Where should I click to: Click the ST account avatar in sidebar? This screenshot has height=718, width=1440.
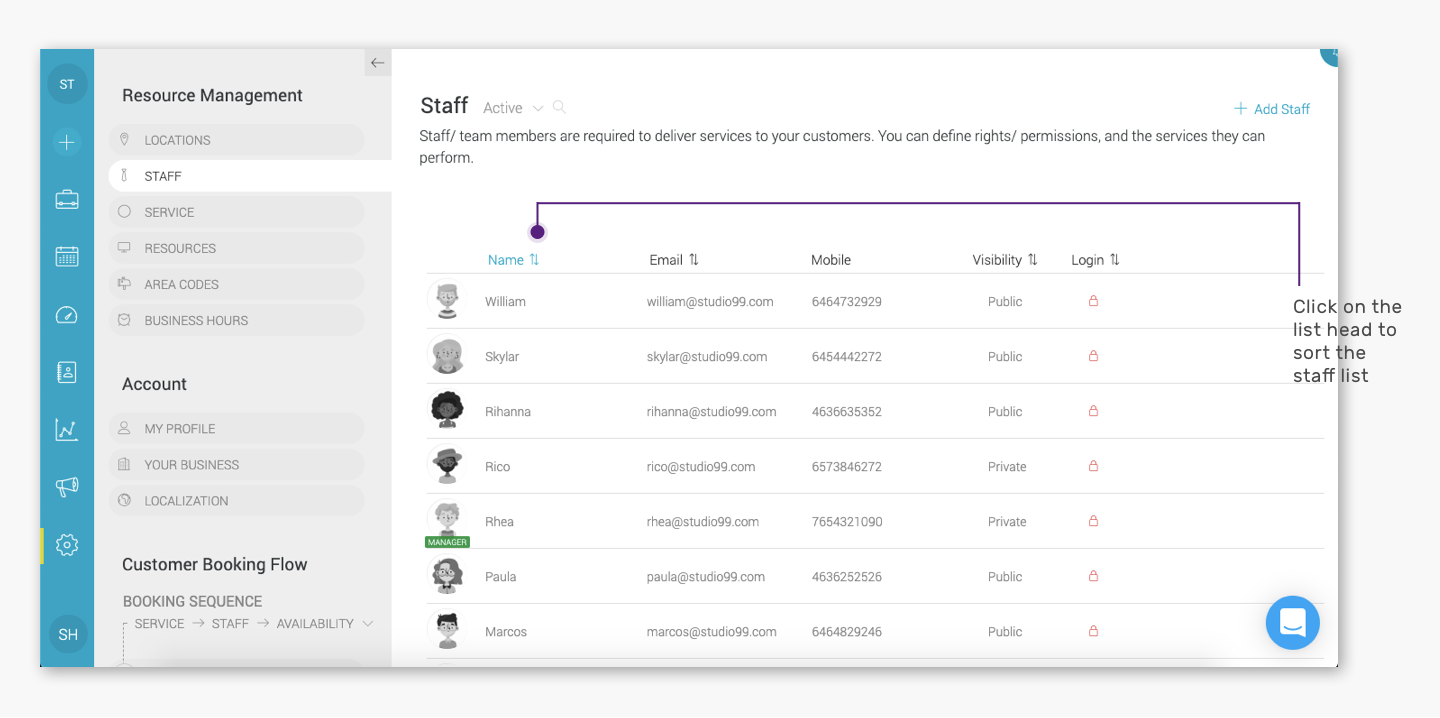67,84
